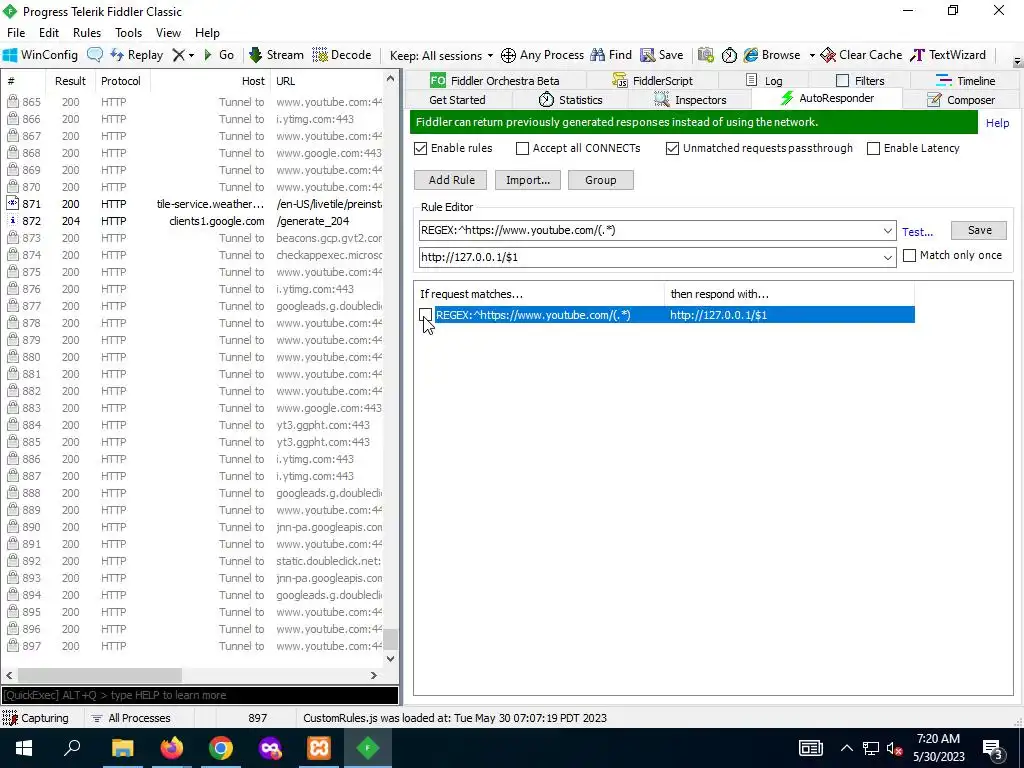The image size is (1024, 768).
Task: Open Chrome from the taskbar
Action: click(x=221, y=748)
